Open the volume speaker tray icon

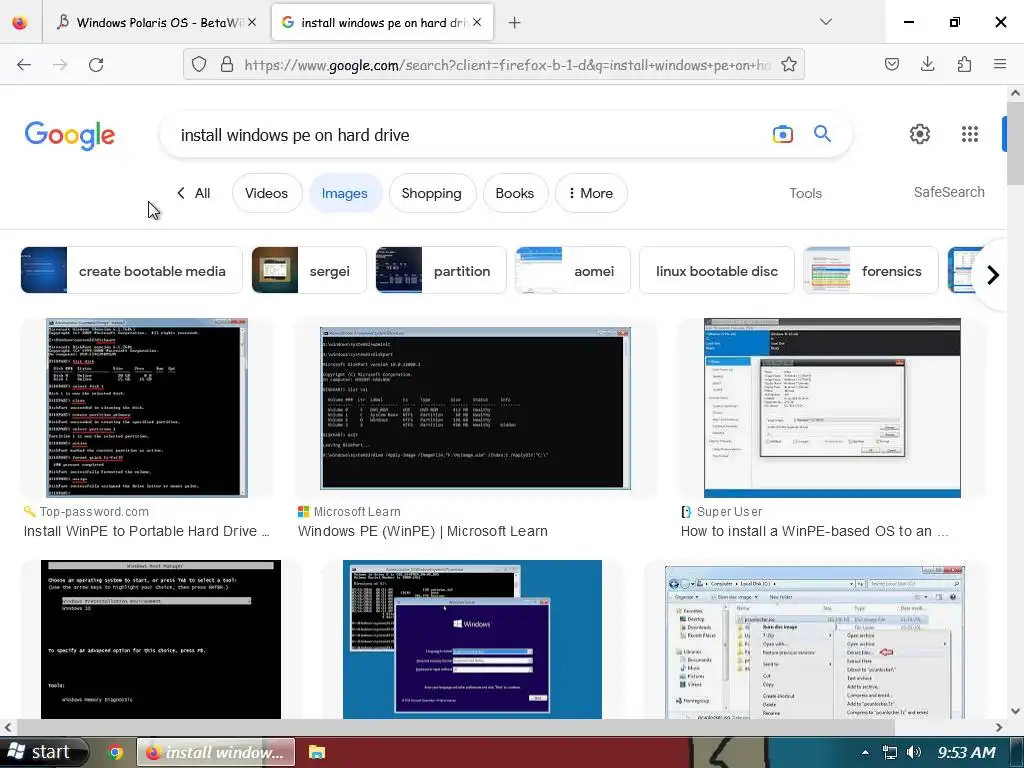click(914, 752)
